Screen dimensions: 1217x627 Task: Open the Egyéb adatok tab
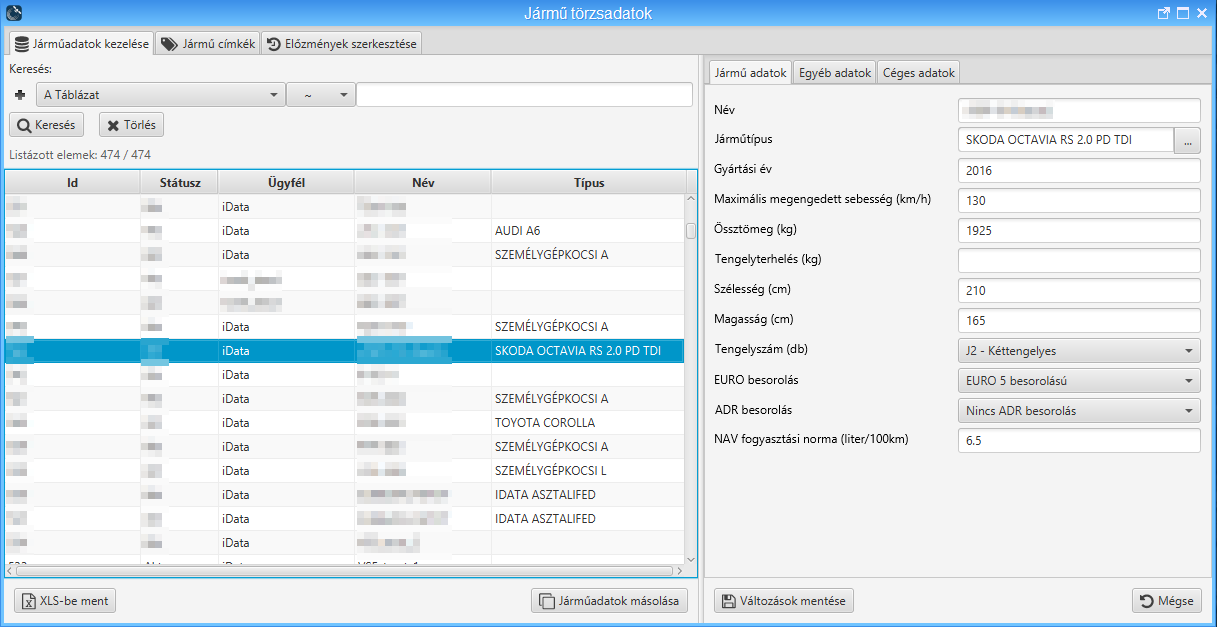pyautogui.click(x=834, y=73)
